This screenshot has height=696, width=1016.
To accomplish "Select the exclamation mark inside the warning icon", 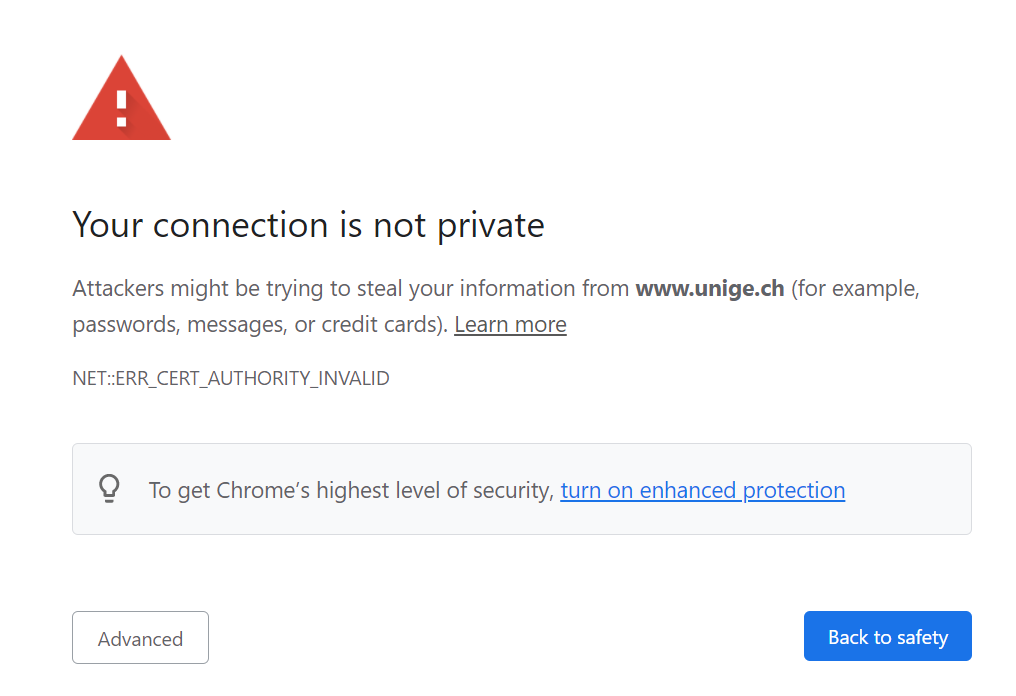I will (121, 107).
